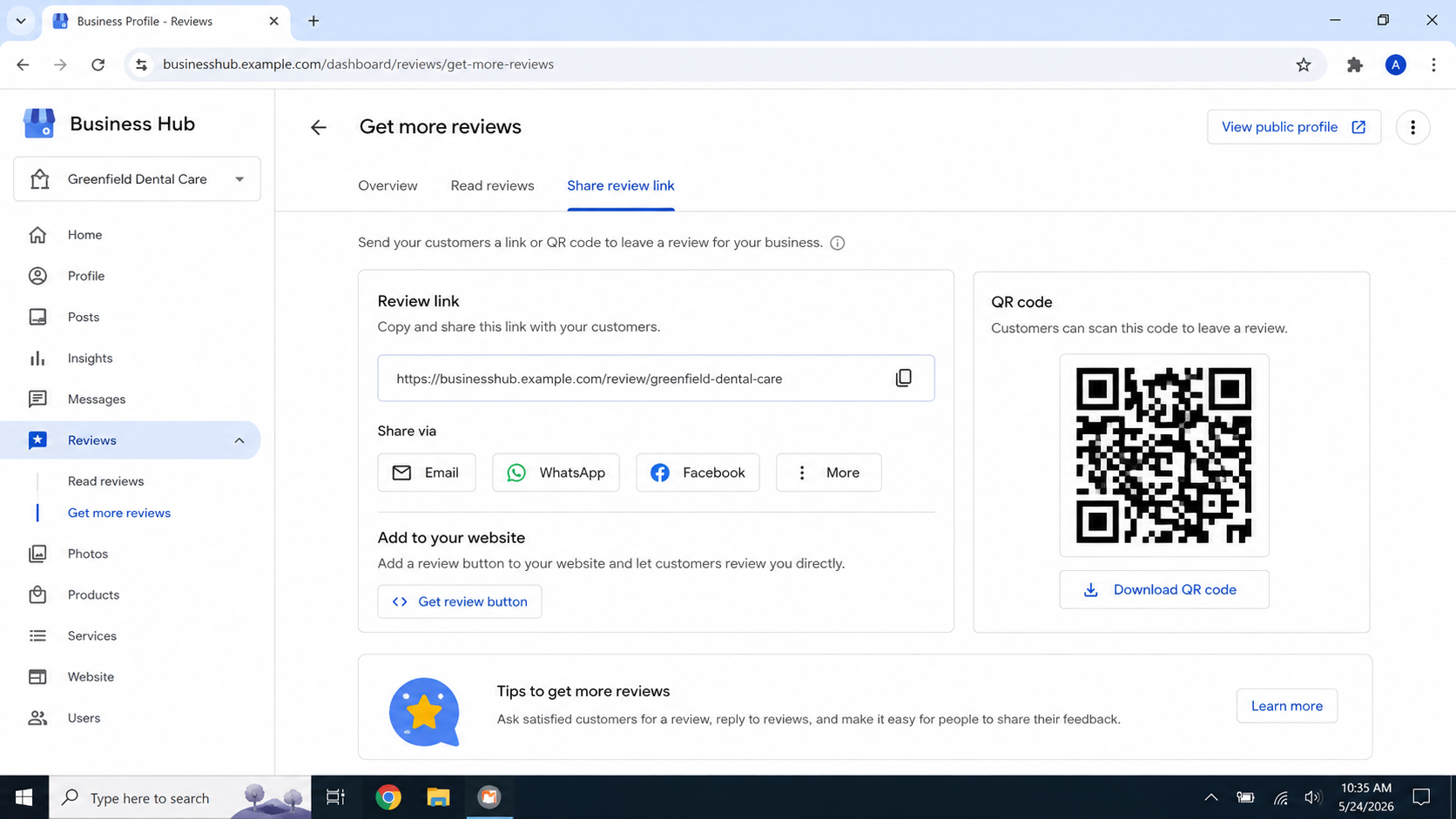Open File Explorer from the taskbar
This screenshot has height=819, width=1456.
pos(438,797)
